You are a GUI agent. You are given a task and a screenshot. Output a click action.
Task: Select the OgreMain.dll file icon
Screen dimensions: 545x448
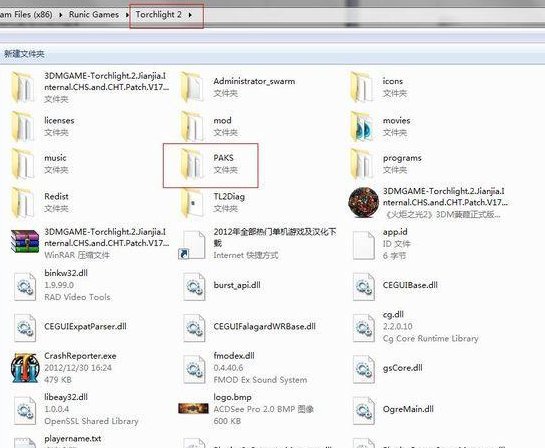tap(364, 410)
